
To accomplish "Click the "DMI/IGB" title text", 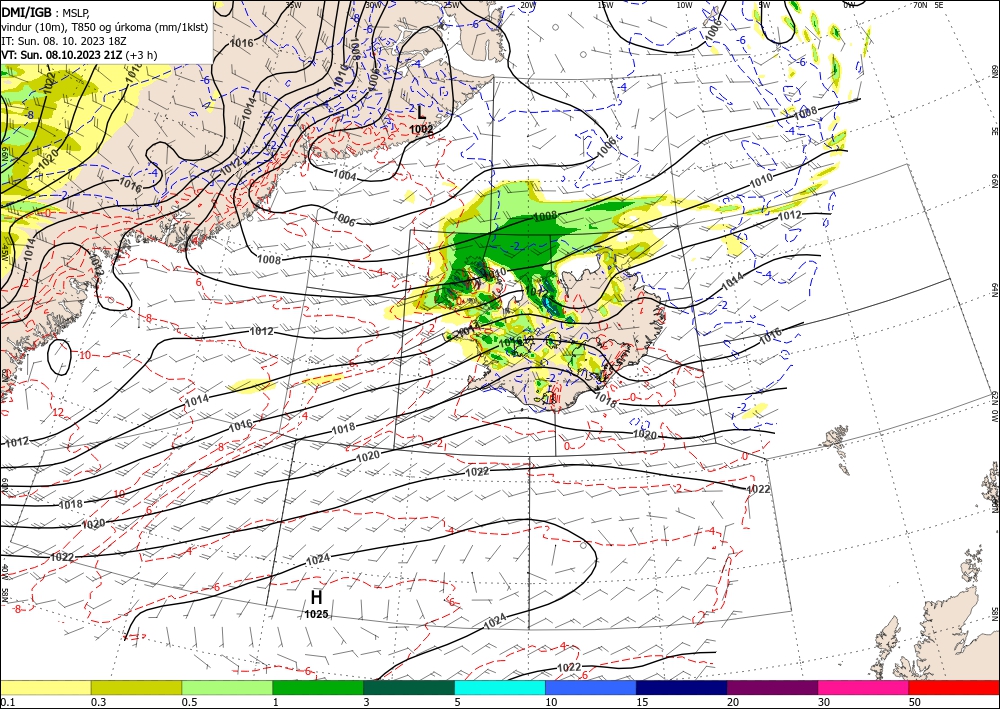I will coord(26,12).
